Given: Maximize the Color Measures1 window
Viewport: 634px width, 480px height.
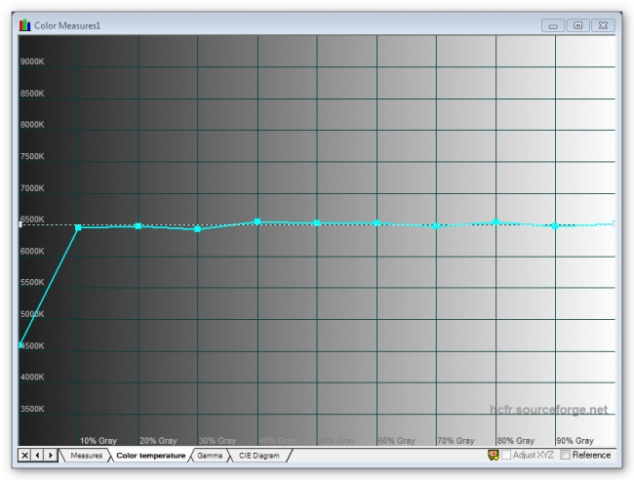Looking at the screenshot, I should click(577, 24).
